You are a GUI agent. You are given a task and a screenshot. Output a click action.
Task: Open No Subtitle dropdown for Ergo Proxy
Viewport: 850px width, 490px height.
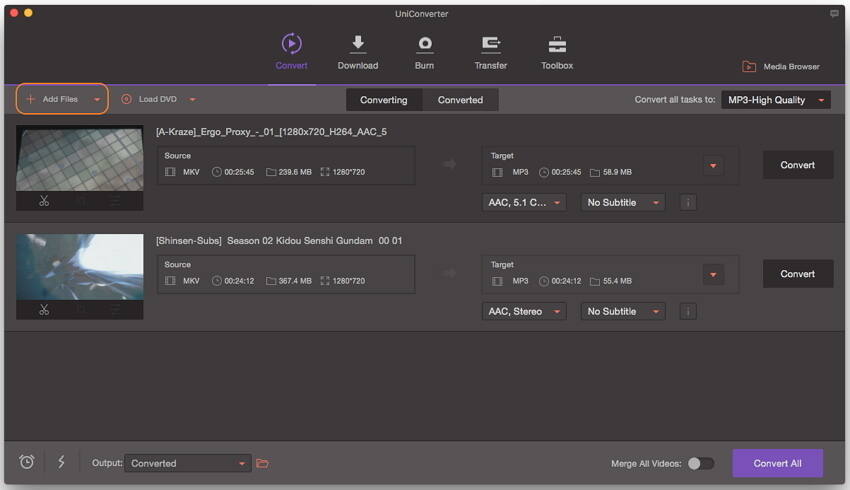tap(623, 203)
